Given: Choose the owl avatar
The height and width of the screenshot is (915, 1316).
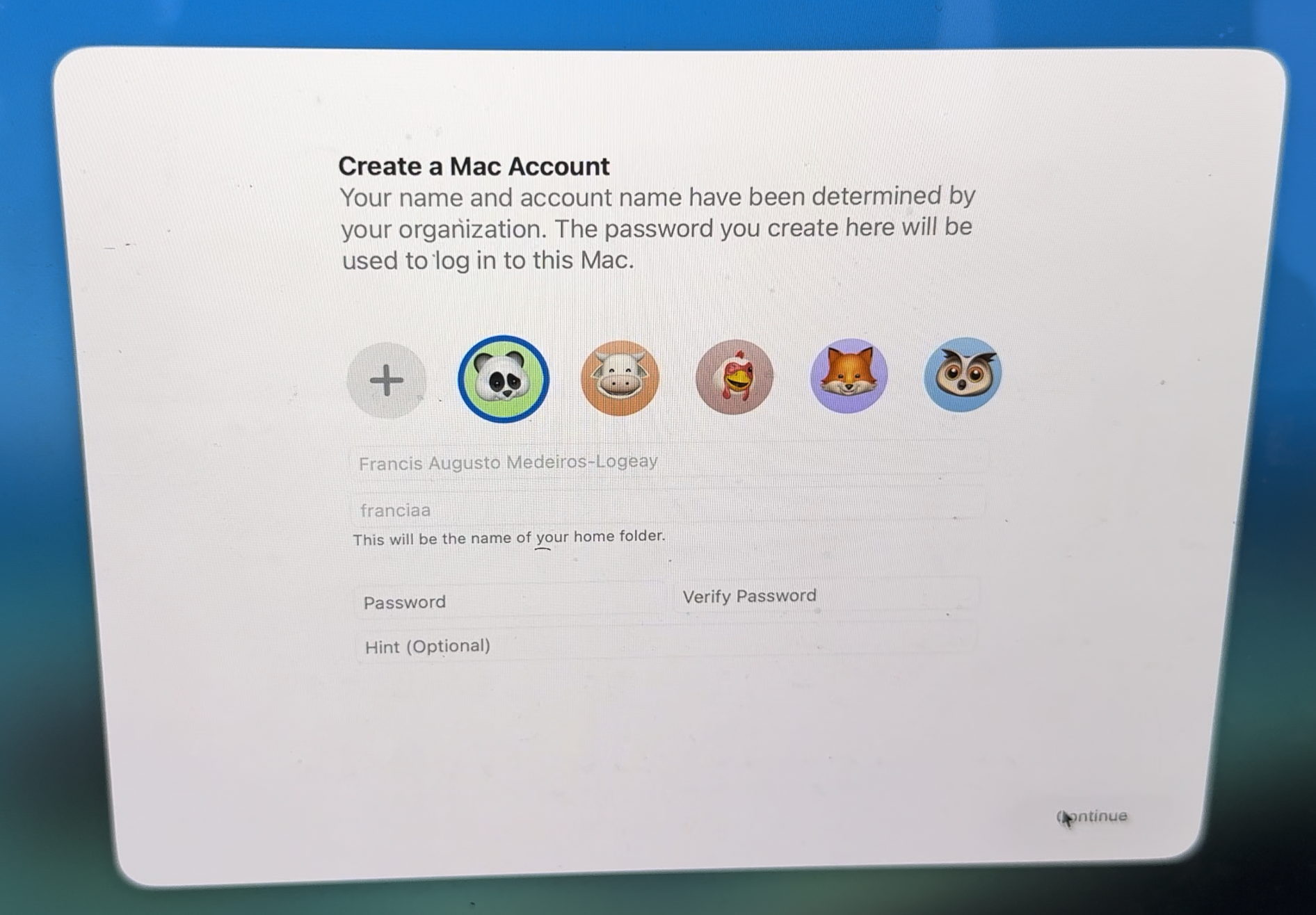Looking at the screenshot, I should click(x=963, y=374).
